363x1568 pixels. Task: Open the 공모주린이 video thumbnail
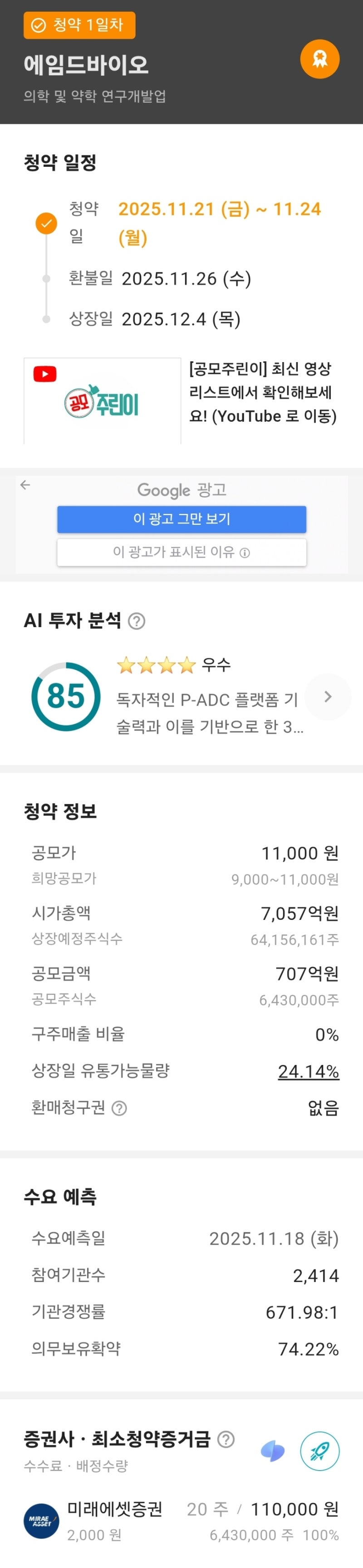click(x=103, y=401)
